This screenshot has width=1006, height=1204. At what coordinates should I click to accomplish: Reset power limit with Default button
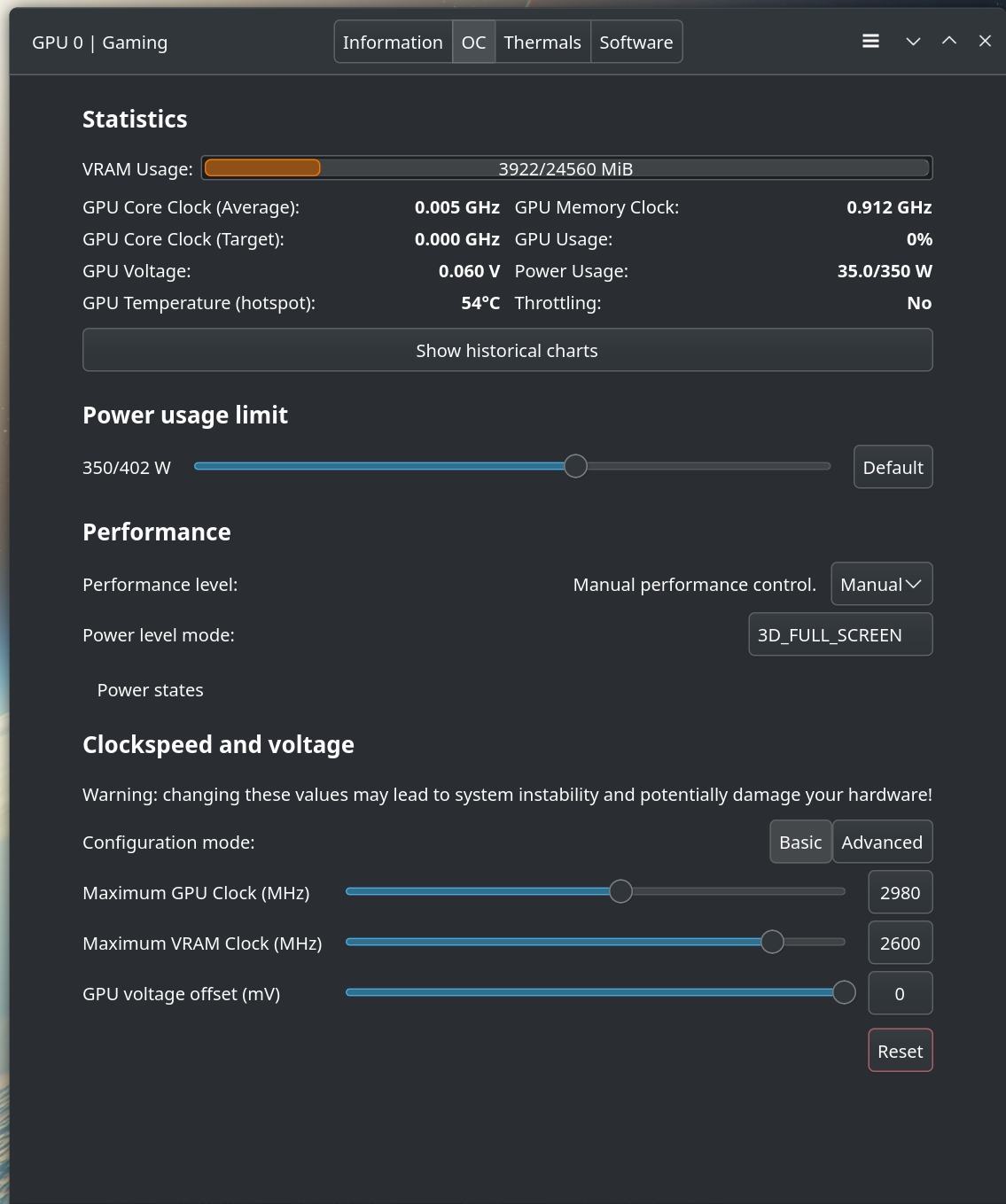(x=893, y=468)
